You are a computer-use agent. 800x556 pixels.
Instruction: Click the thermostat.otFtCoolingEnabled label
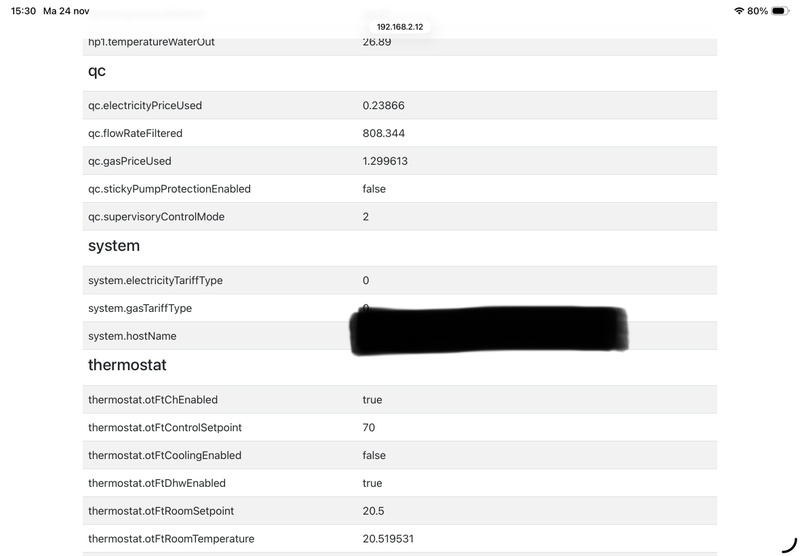166,456
